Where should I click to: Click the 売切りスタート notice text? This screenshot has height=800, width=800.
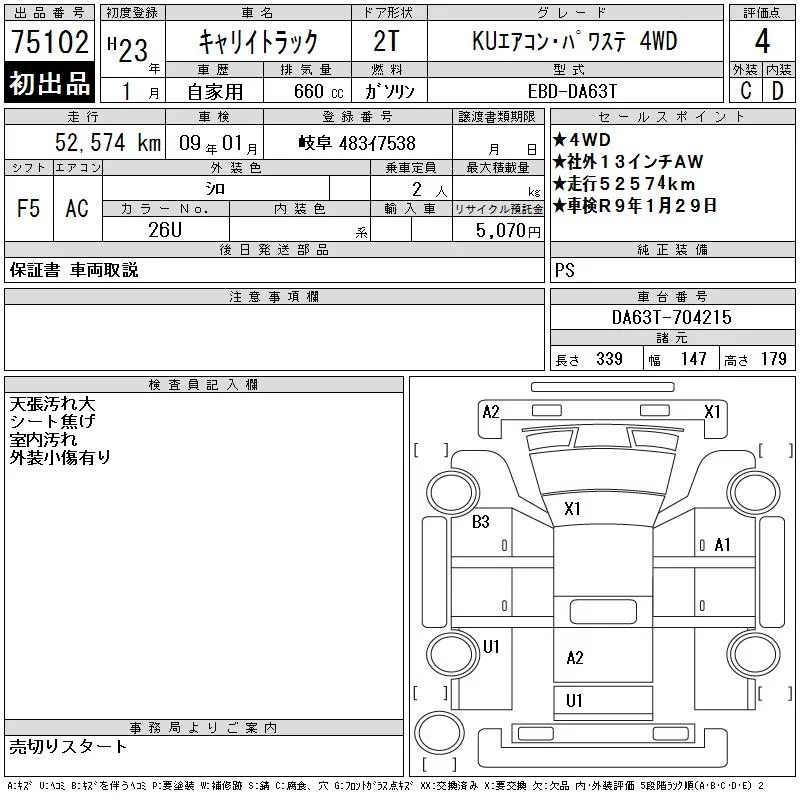point(68,746)
